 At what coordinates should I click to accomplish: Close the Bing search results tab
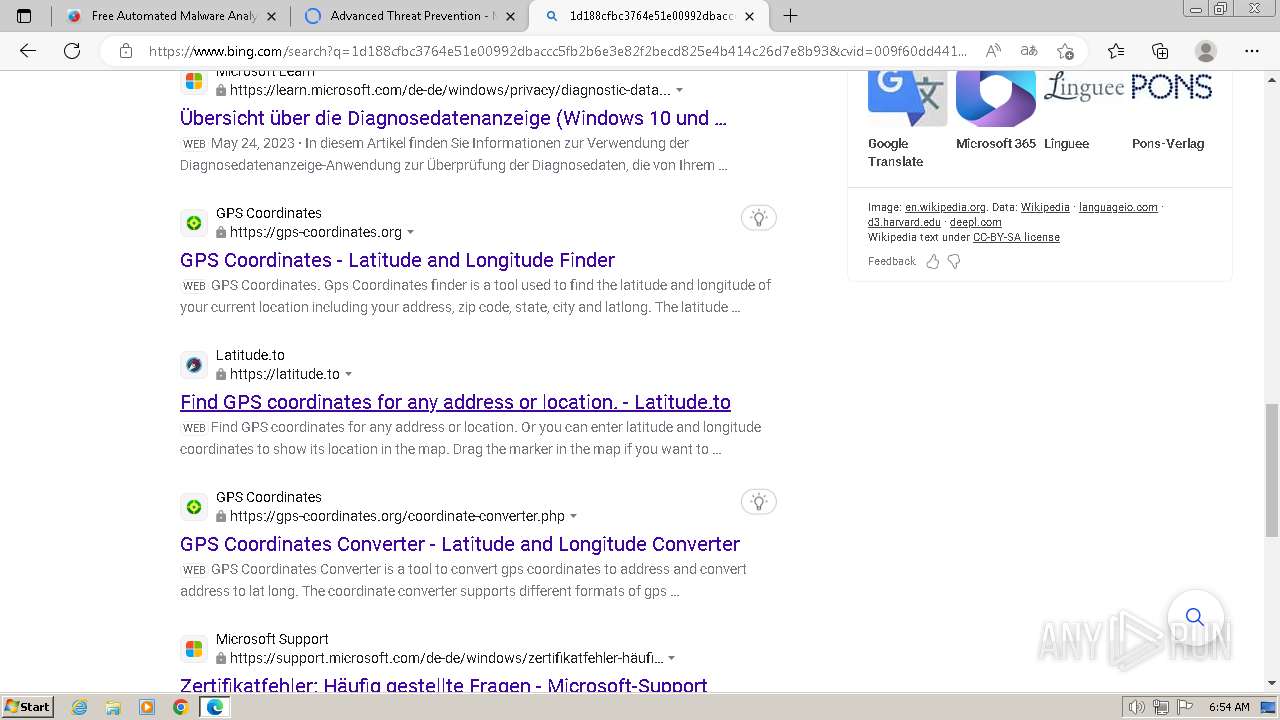749,16
